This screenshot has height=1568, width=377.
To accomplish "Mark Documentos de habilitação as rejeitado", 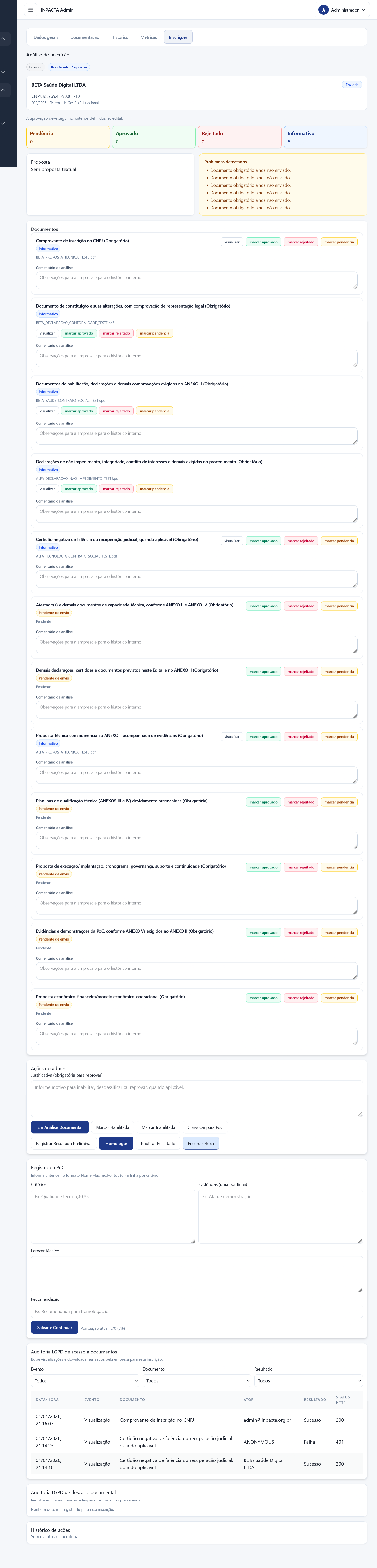I will (116, 411).
